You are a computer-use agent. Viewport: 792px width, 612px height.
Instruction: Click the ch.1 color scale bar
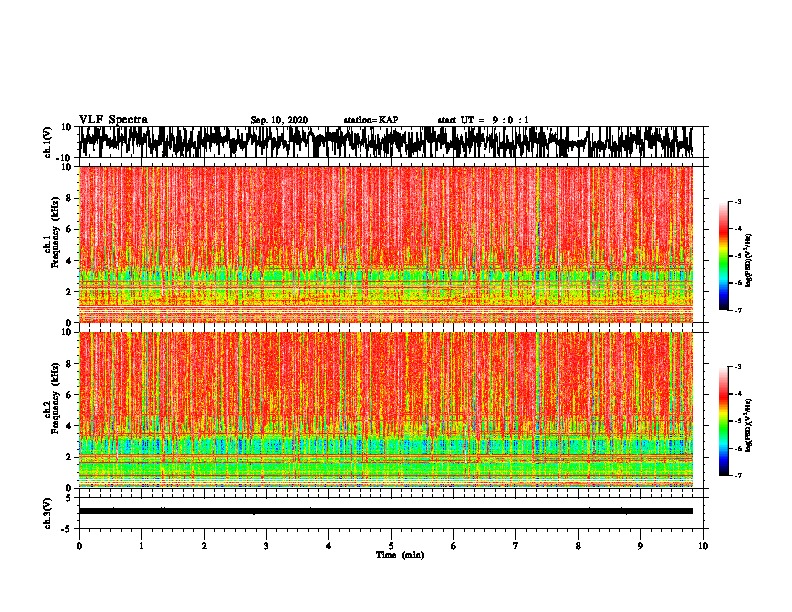tap(723, 256)
